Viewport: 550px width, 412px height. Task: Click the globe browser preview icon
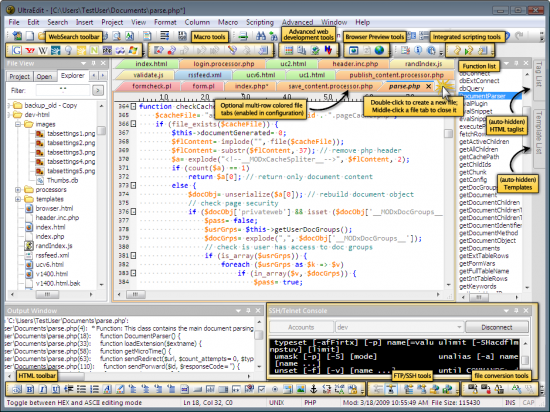(x=379, y=50)
